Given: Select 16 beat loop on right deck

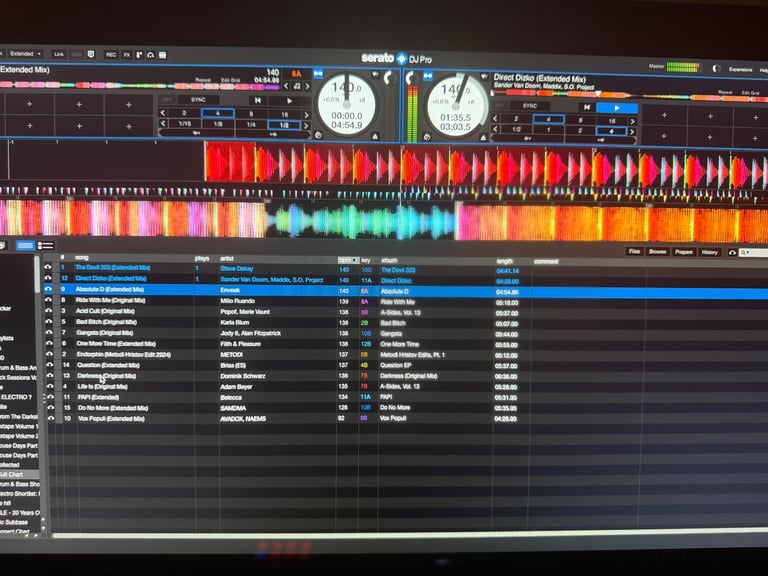Looking at the screenshot, I should click(612, 120).
